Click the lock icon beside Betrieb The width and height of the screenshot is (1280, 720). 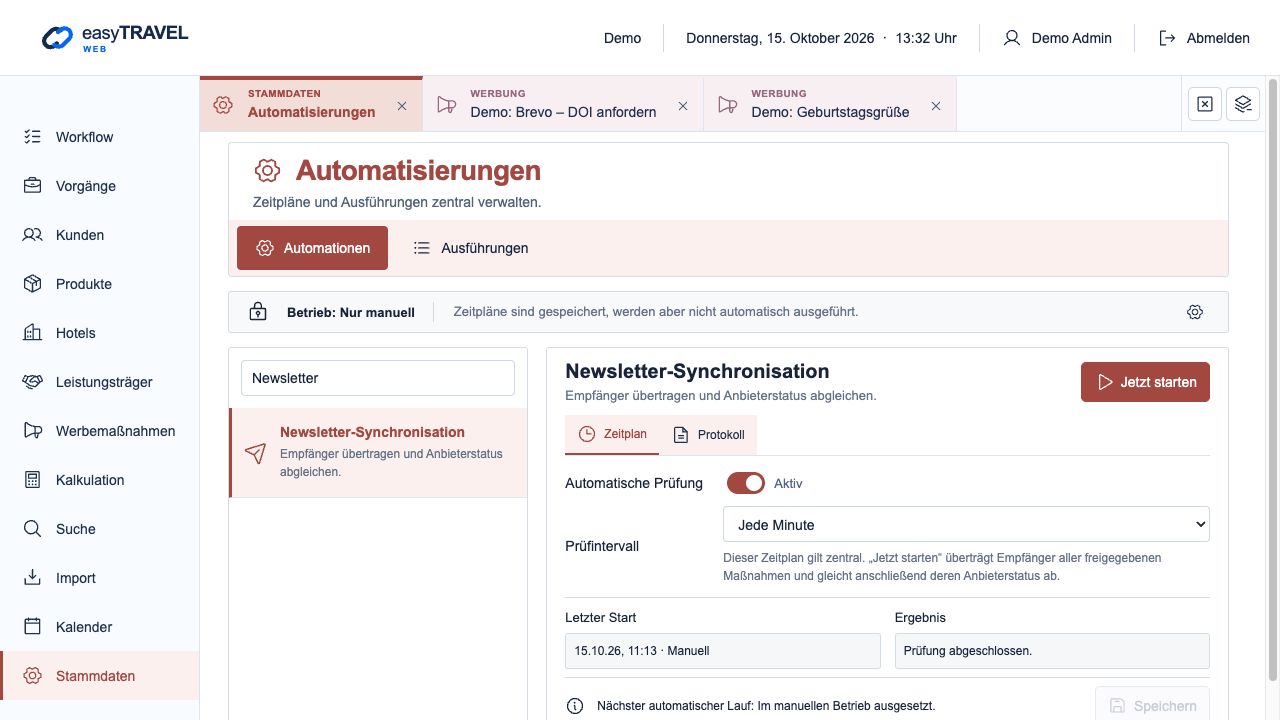[x=258, y=312]
